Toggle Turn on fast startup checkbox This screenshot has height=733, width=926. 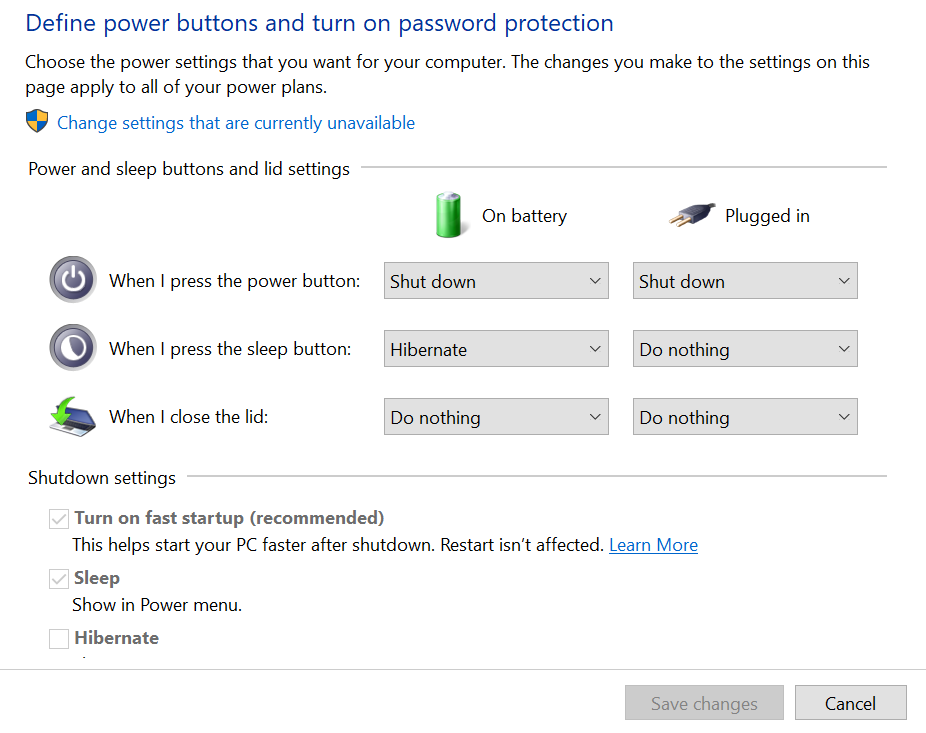(59, 519)
